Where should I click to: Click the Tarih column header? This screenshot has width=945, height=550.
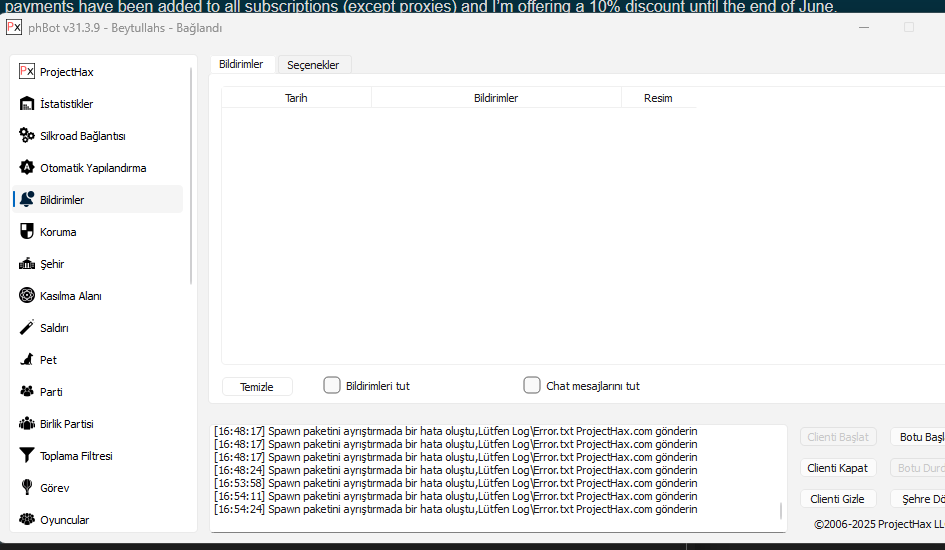click(296, 98)
